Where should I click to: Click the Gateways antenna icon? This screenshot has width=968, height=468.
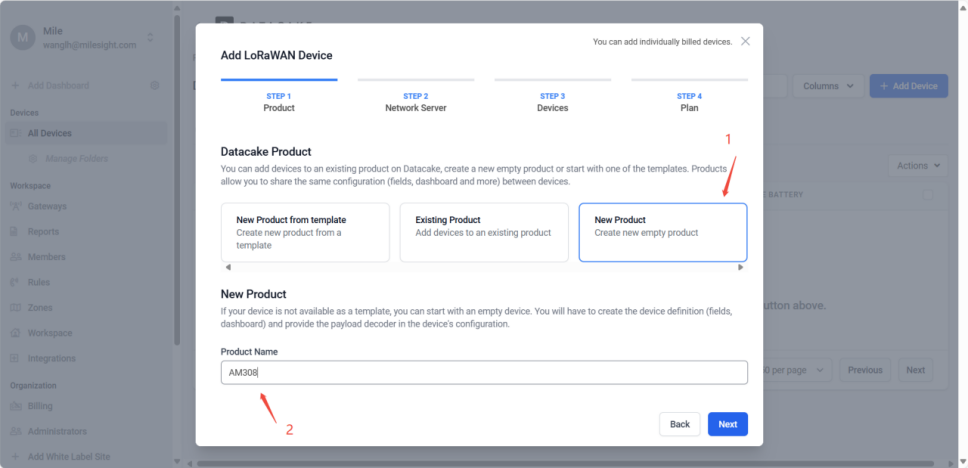(15, 206)
